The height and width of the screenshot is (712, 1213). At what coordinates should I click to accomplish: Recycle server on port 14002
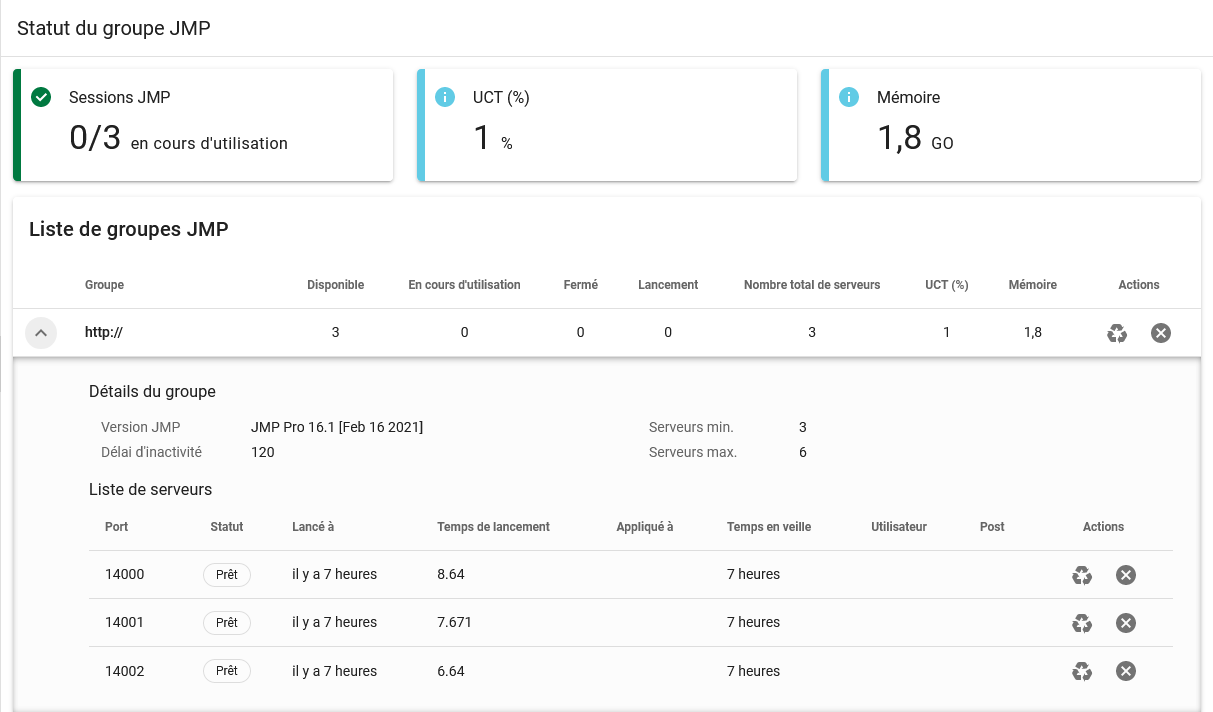1082,671
